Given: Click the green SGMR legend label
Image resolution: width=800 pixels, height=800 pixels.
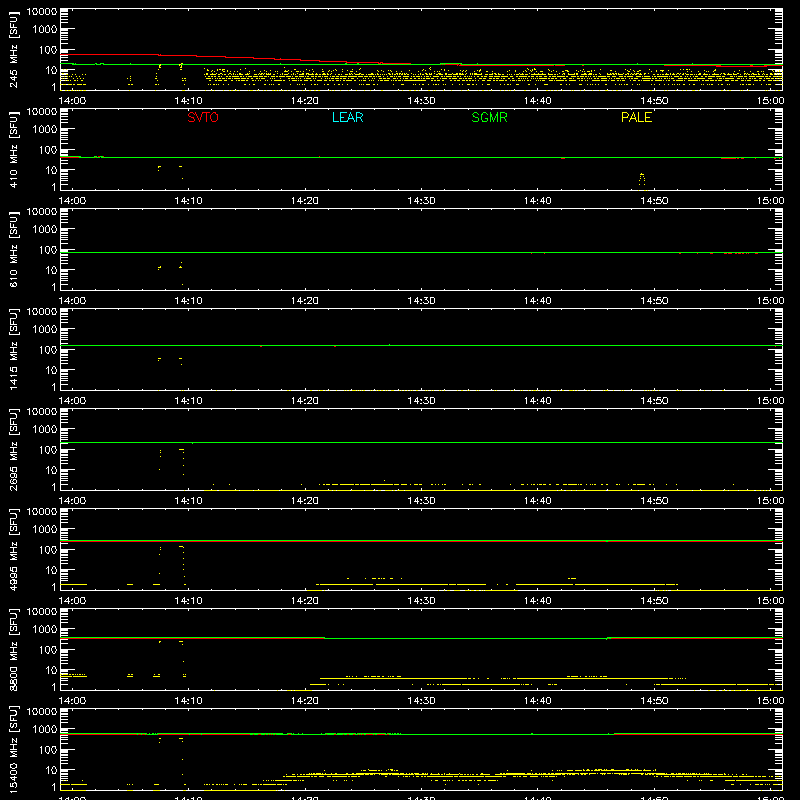Looking at the screenshot, I should pyautogui.click(x=489, y=117).
